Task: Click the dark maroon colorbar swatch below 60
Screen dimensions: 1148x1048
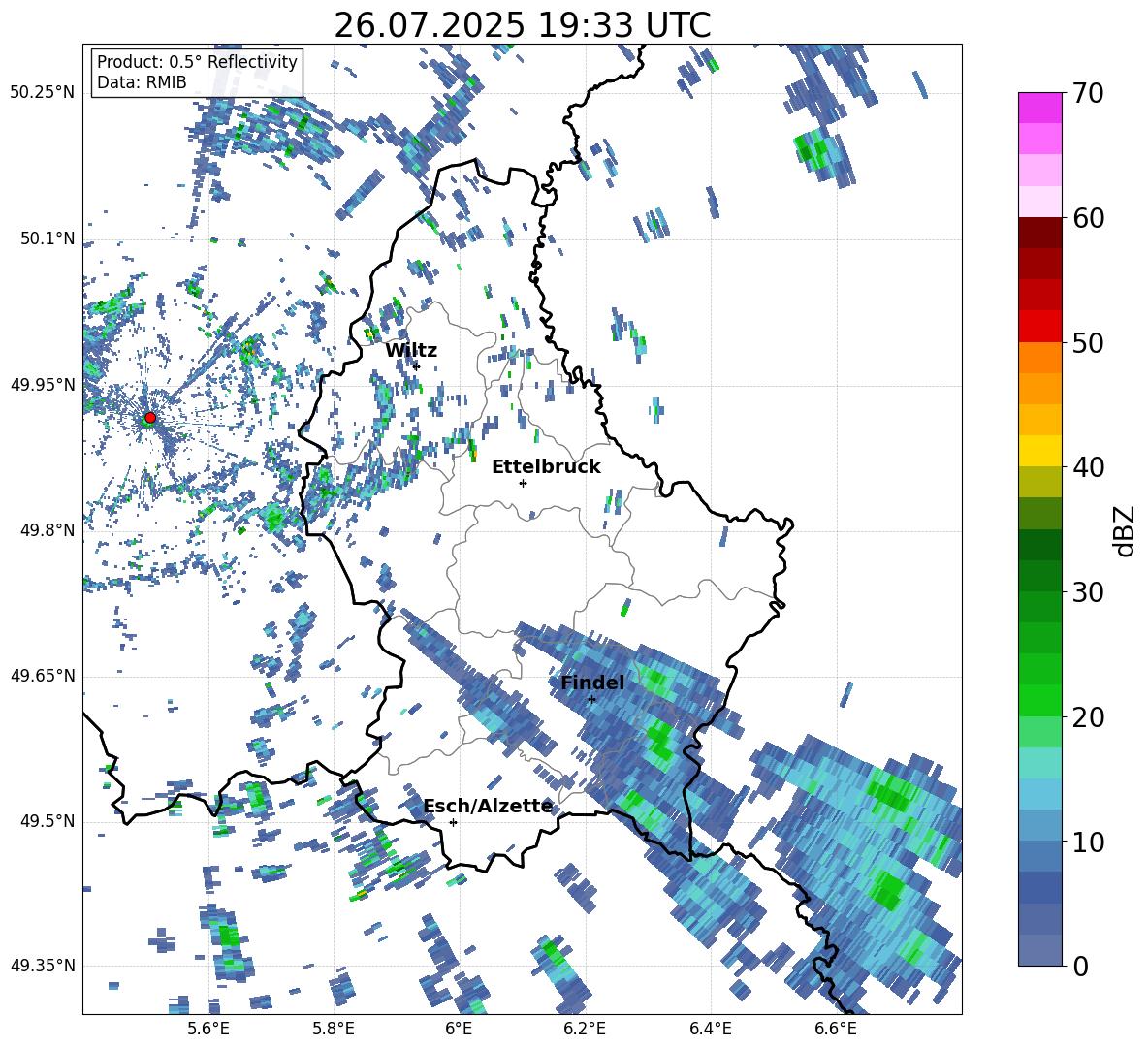Action: [x=1039, y=233]
